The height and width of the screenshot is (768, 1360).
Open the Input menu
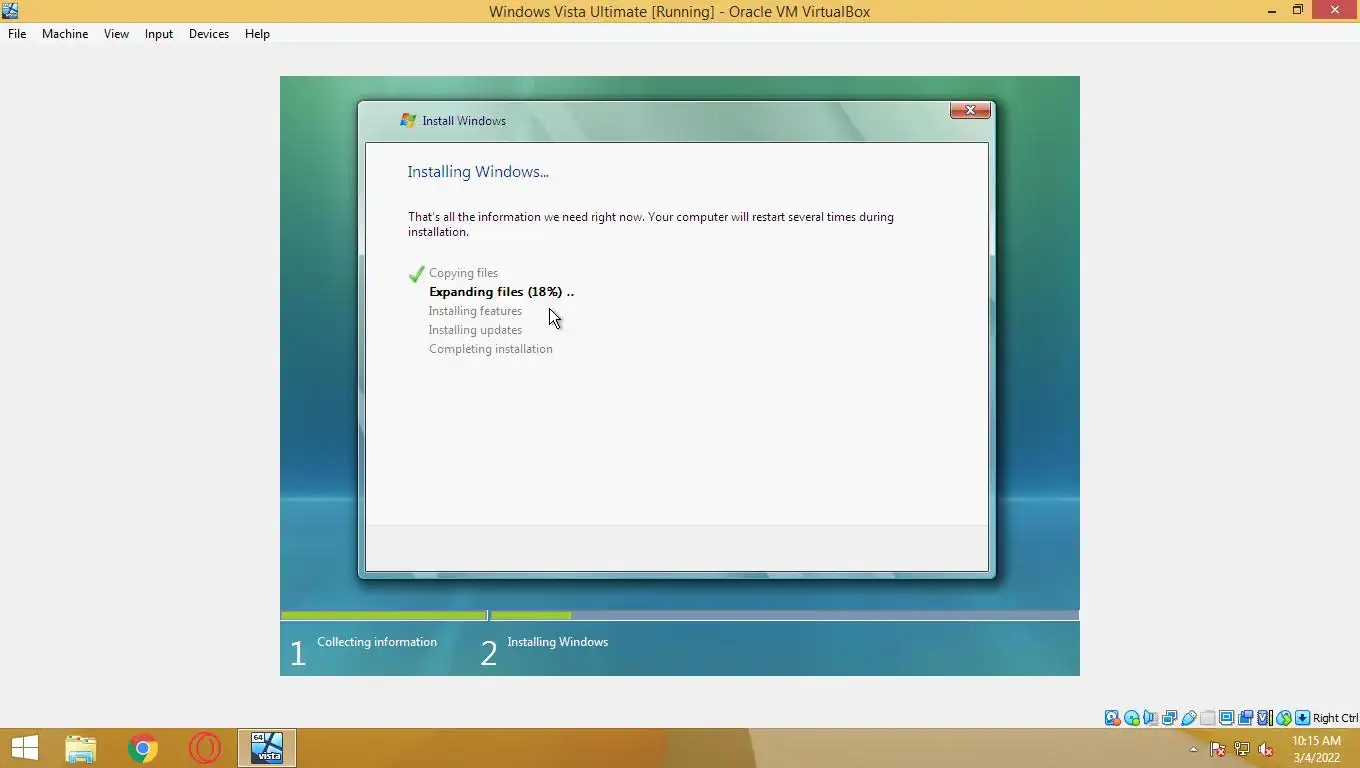pos(159,34)
